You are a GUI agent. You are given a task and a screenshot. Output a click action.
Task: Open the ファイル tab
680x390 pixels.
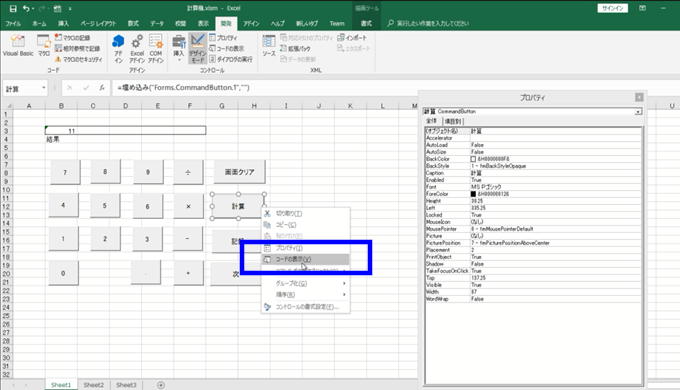click(x=13, y=23)
